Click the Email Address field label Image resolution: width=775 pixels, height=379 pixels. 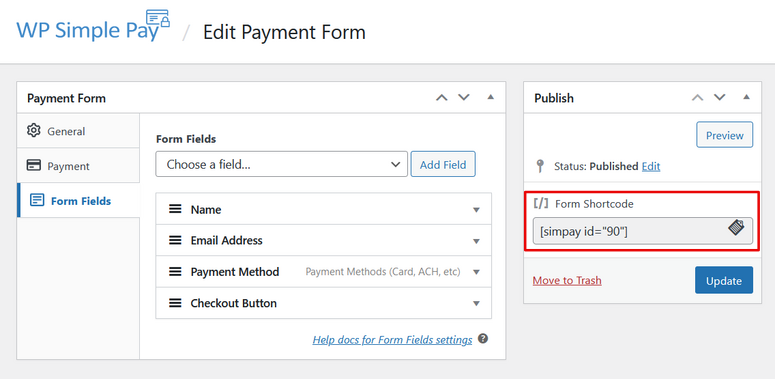(226, 241)
